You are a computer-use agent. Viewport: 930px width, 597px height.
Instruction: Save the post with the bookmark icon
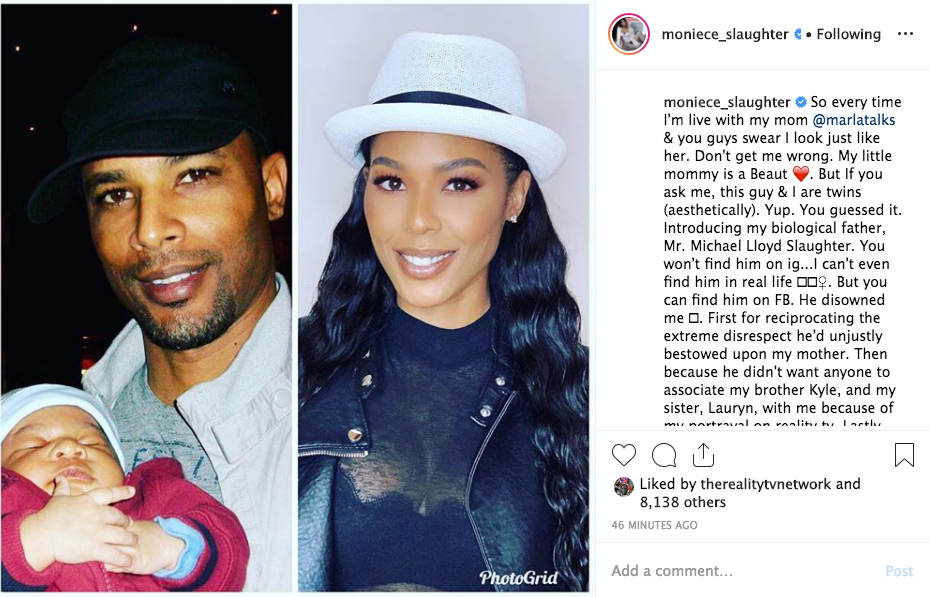pyautogui.click(x=904, y=455)
